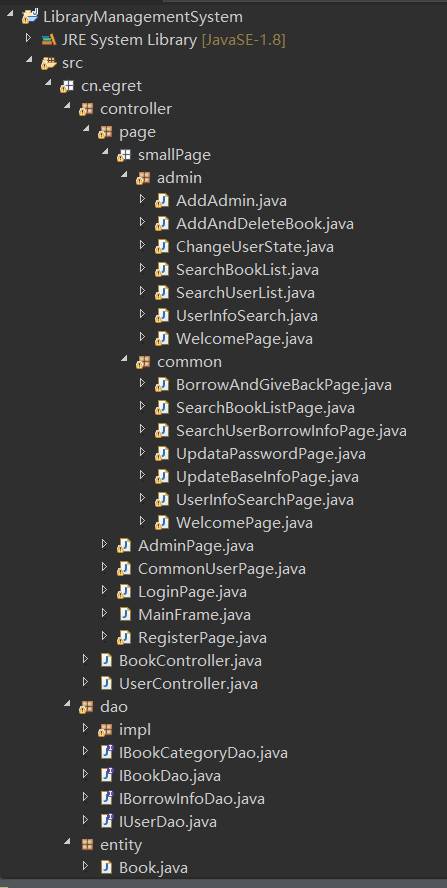Expand the UserInfoSearch.java arrow
The width and height of the screenshot is (447, 888).
(143, 314)
